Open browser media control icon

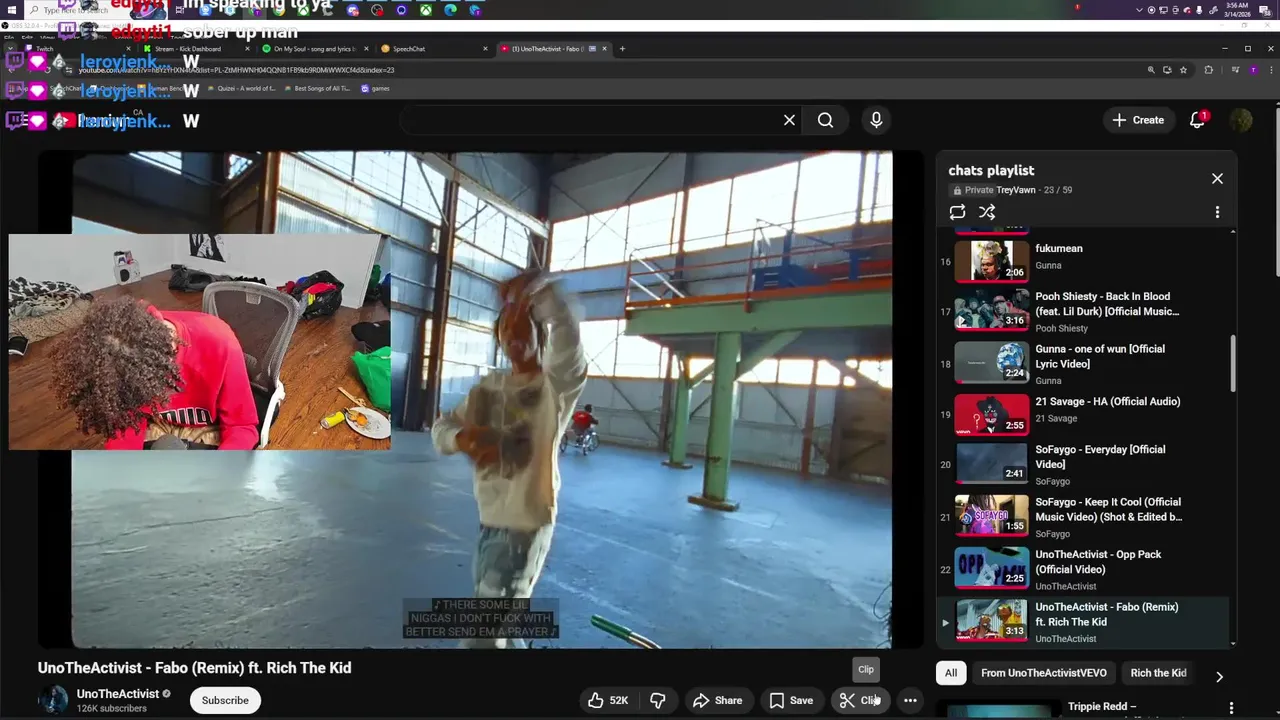(1235, 70)
